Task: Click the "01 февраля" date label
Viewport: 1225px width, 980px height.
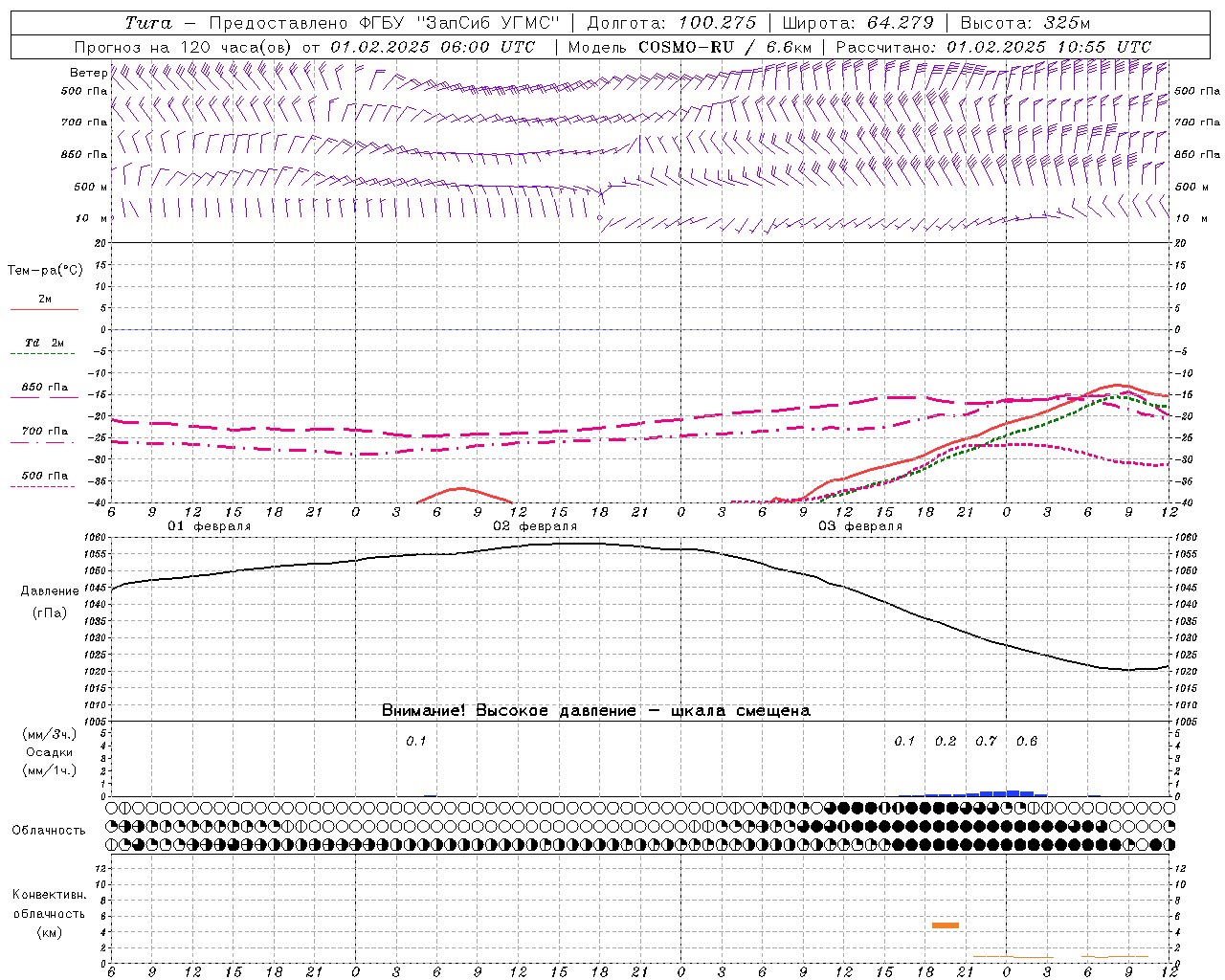Action: 210,526
